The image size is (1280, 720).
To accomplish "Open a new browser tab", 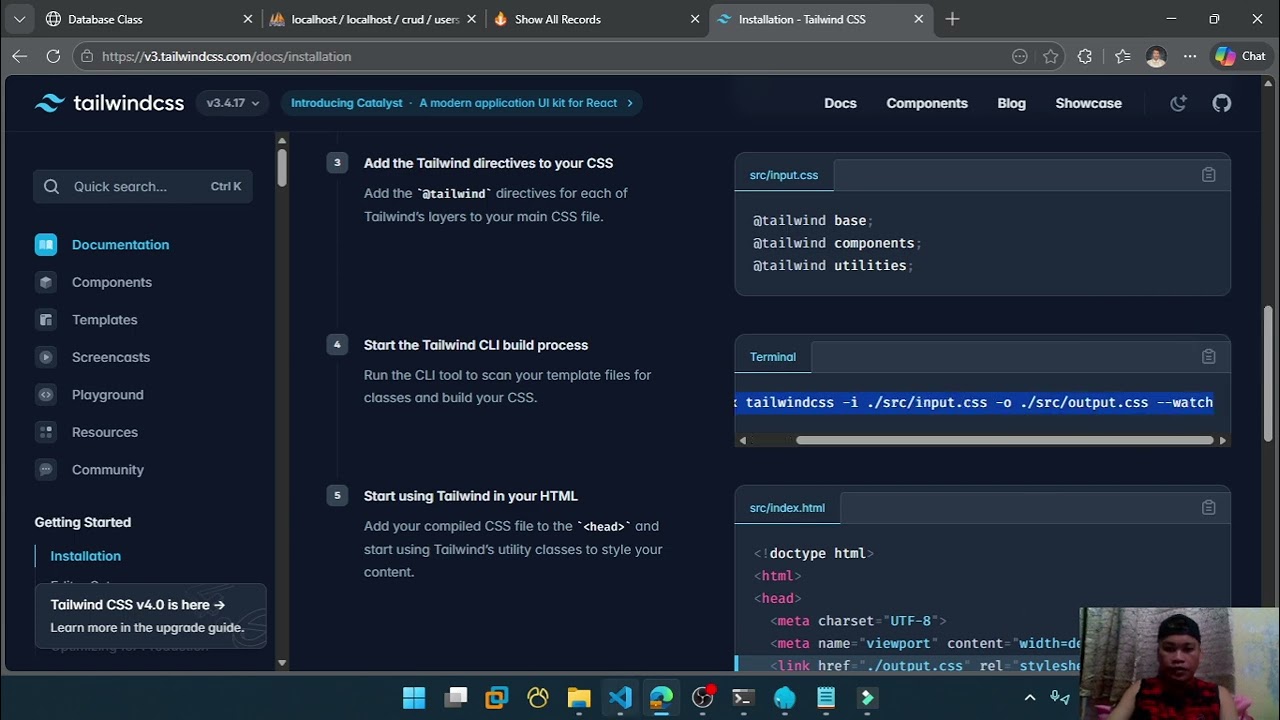I will [x=952, y=19].
